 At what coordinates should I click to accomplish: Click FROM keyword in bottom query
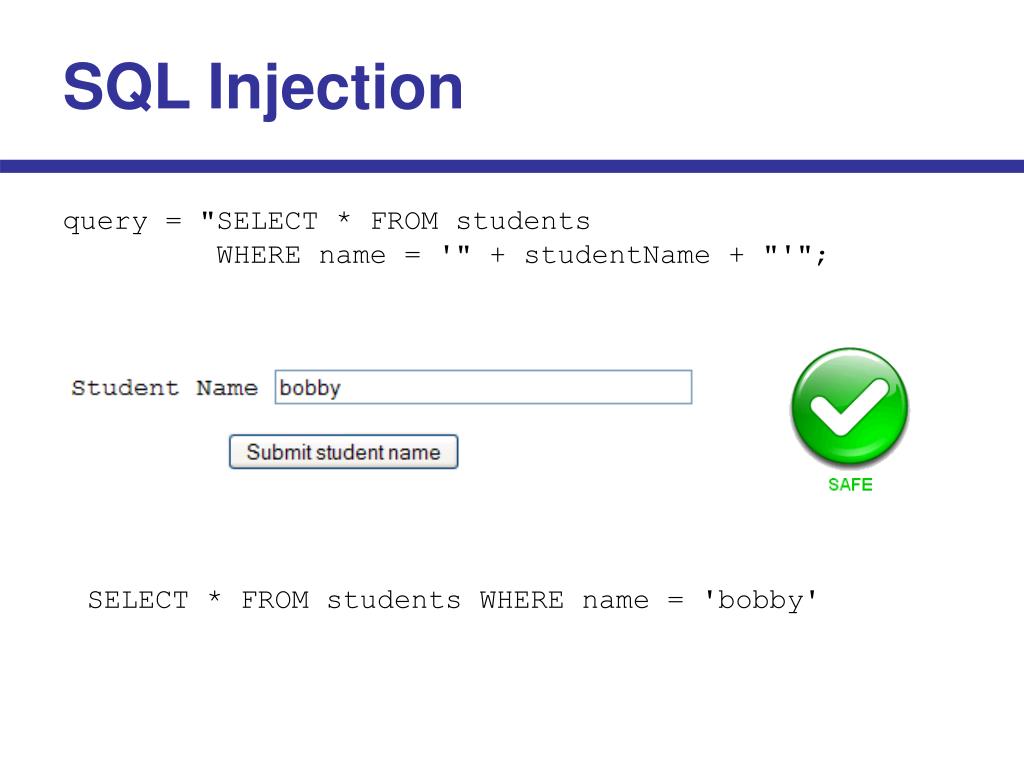coord(275,600)
